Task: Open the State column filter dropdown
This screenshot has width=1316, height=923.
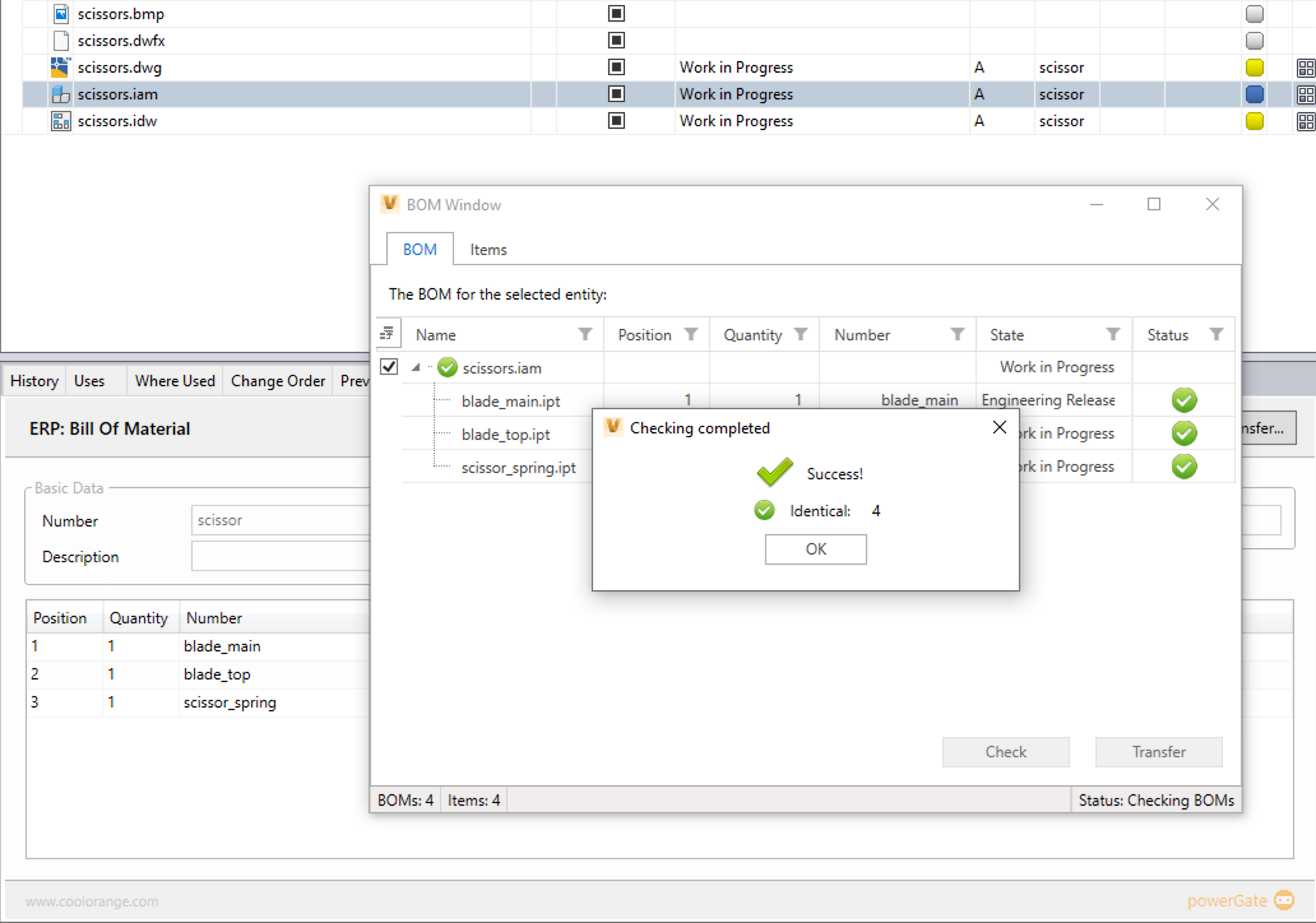Action: click(1113, 334)
